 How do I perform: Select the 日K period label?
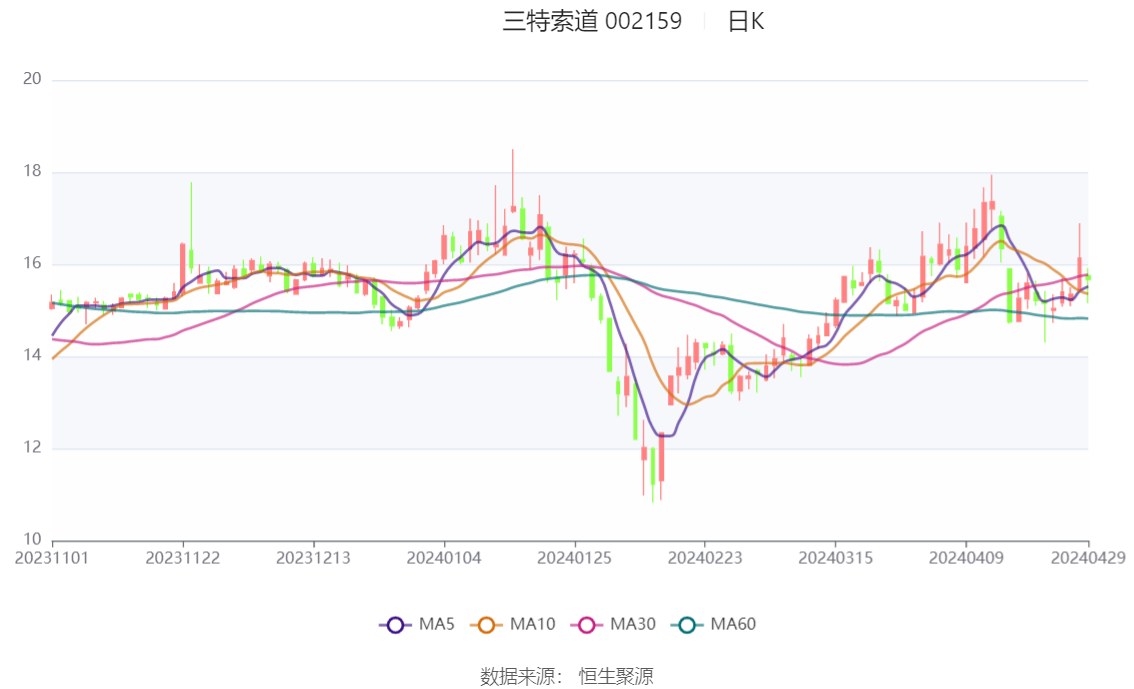coord(746,22)
